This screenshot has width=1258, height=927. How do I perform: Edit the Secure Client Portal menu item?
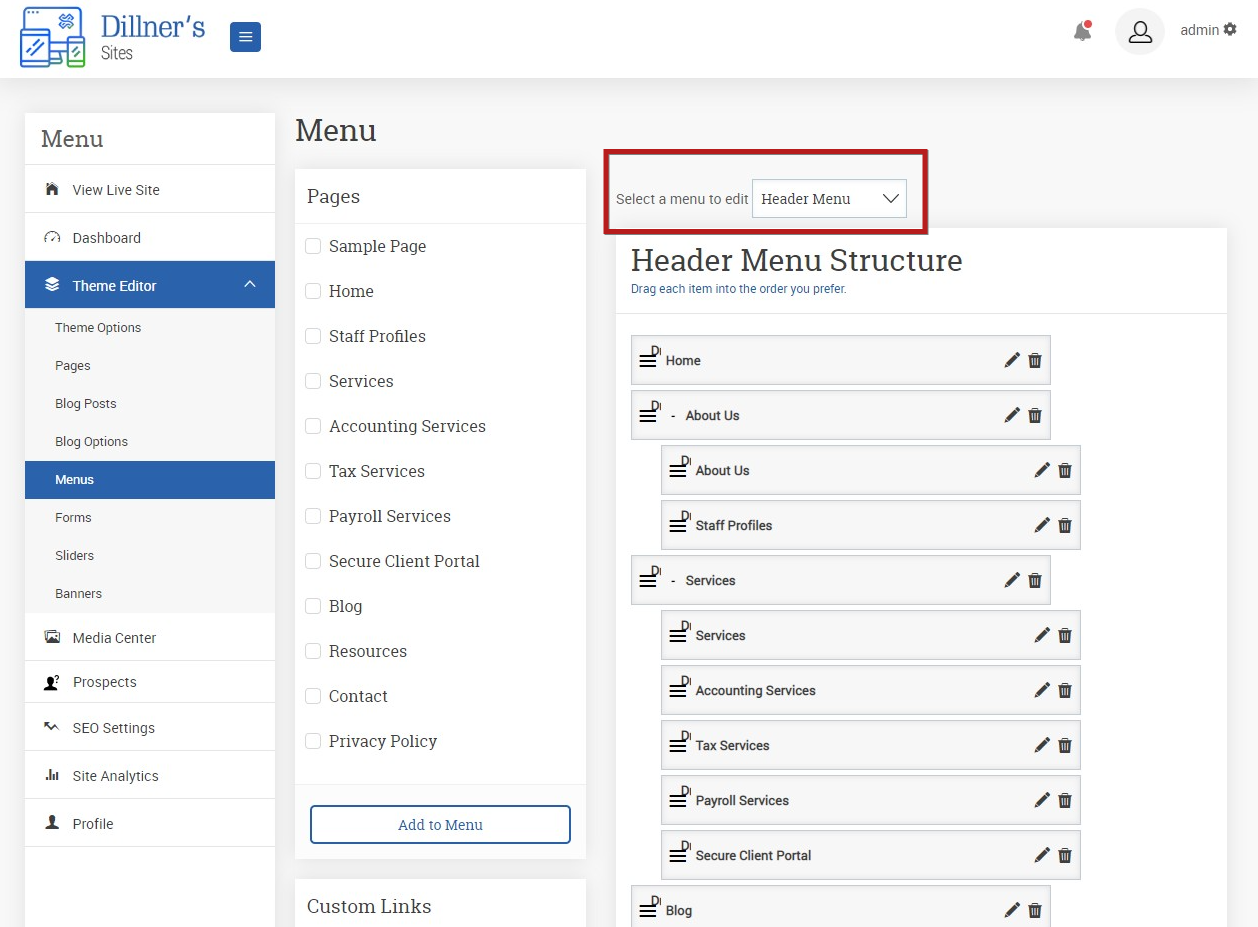point(1042,855)
